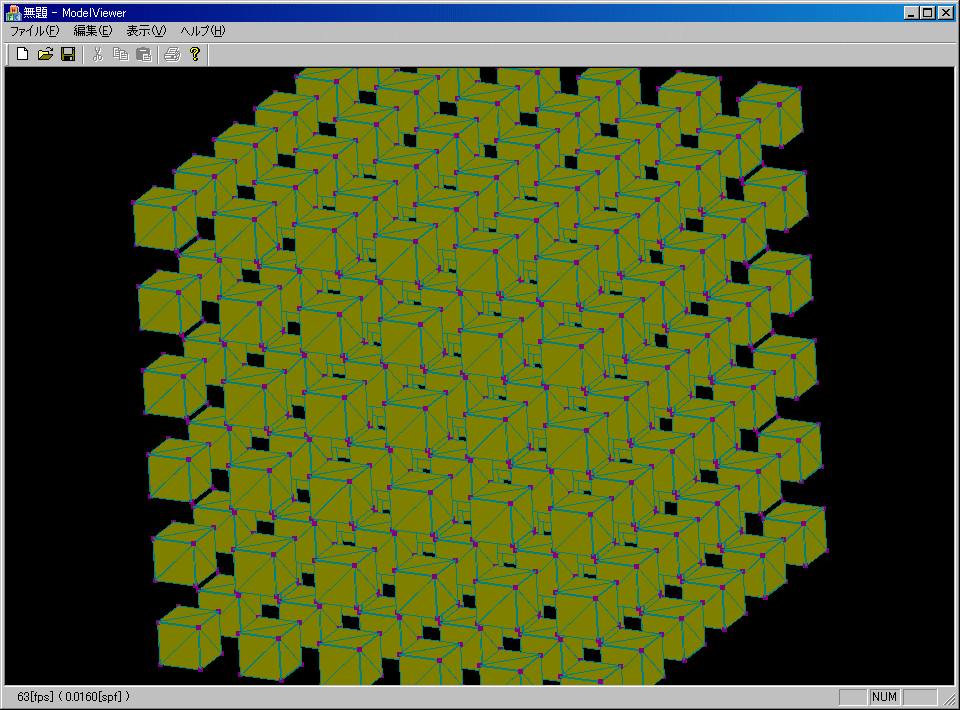Open the ファイル(F) menu
Image resolution: width=960 pixels, height=710 pixels.
tap(34, 31)
